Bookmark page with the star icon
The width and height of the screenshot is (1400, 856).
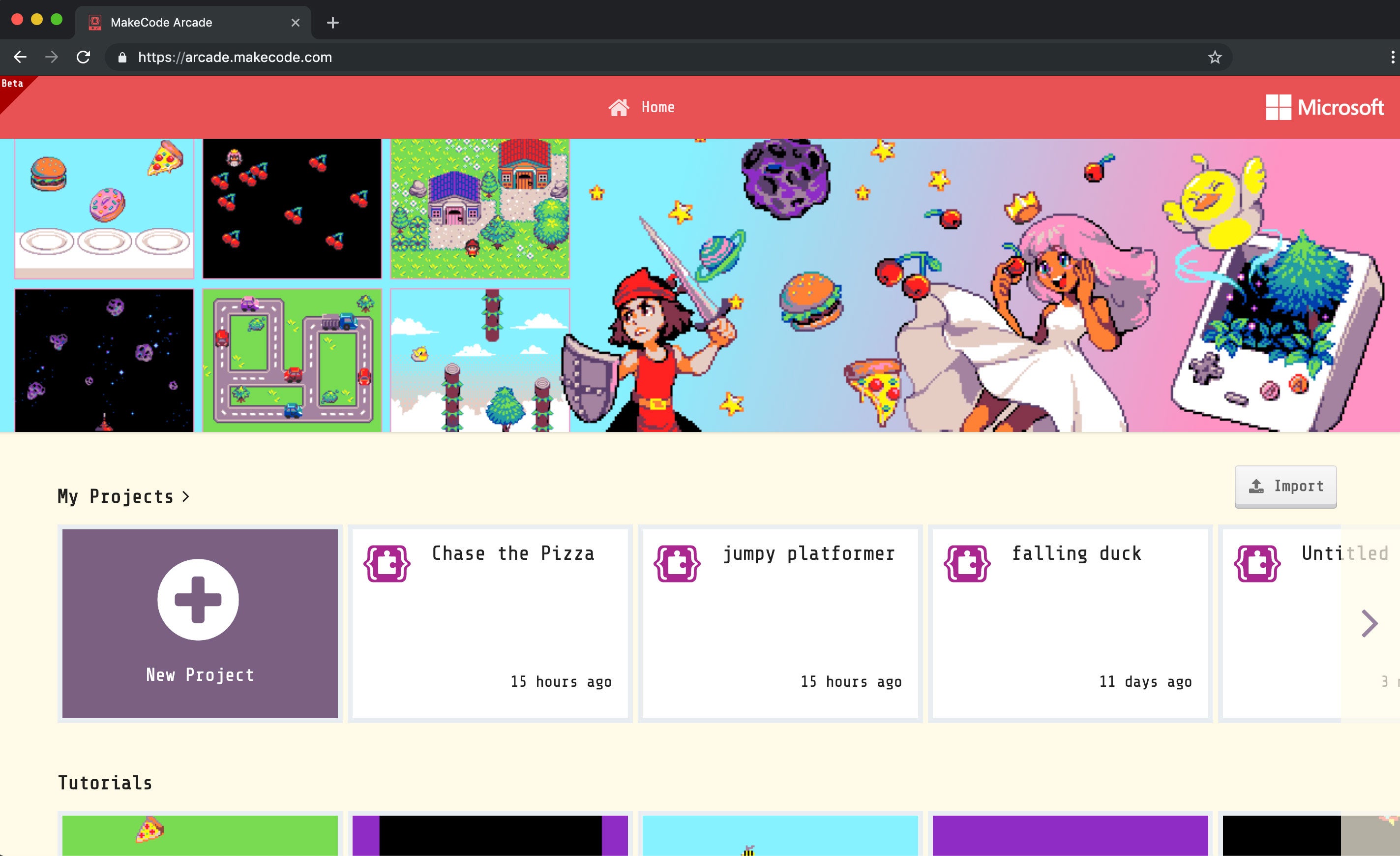click(x=1215, y=58)
